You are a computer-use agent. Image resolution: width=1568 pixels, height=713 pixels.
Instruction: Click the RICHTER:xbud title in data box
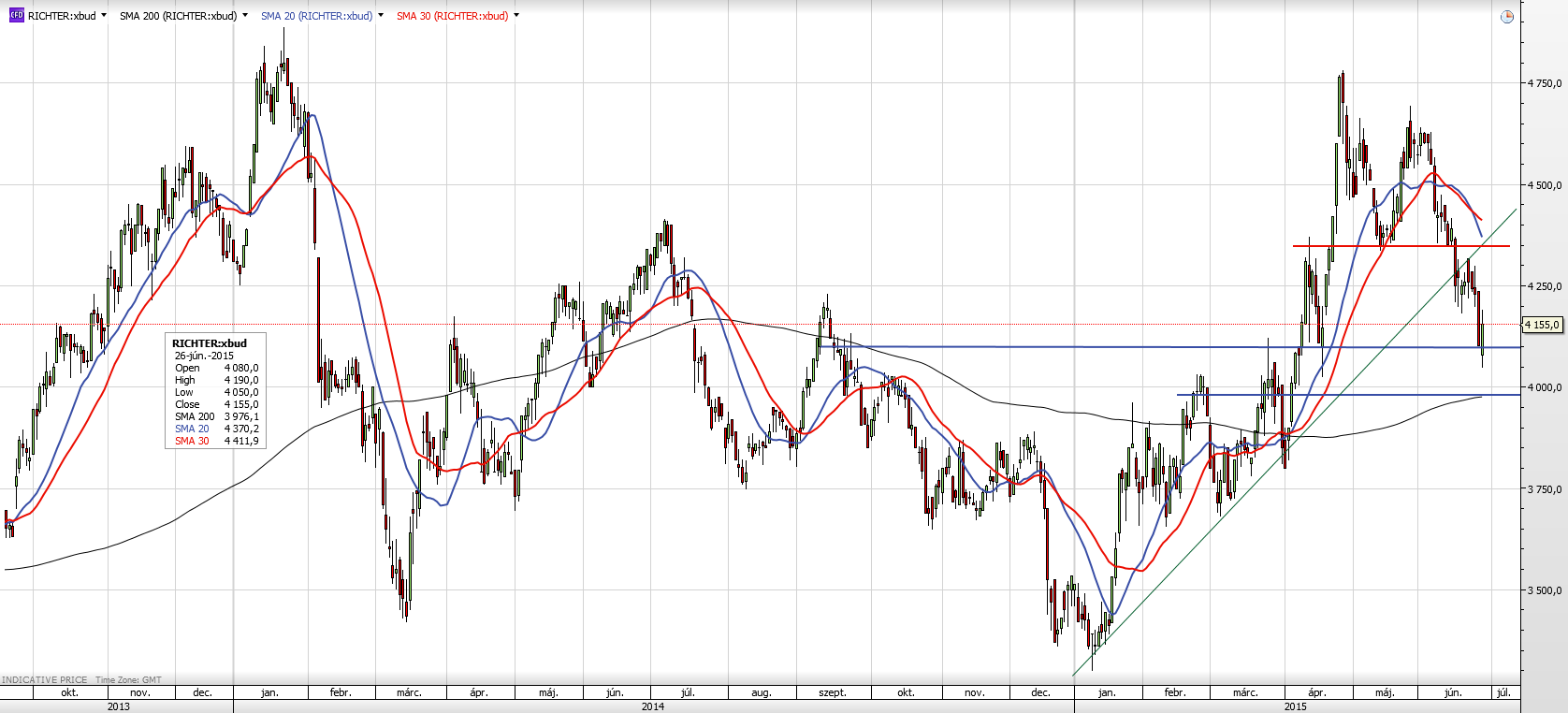click(x=210, y=343)
